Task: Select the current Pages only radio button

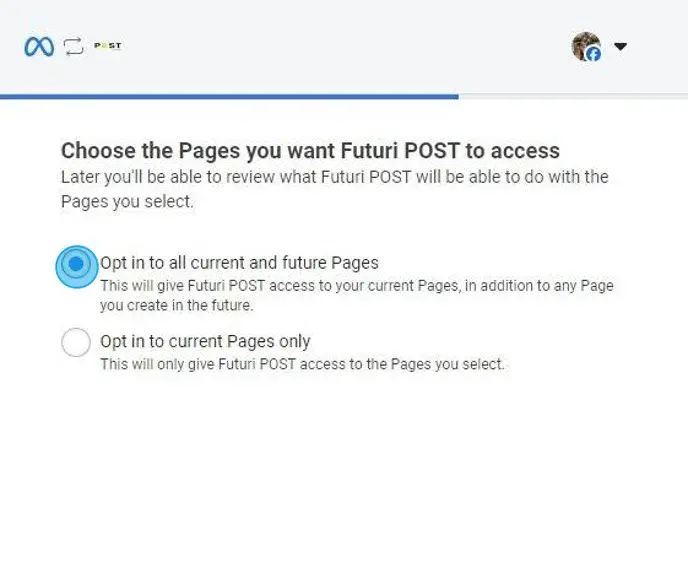Action: click(x=75, y=343)
